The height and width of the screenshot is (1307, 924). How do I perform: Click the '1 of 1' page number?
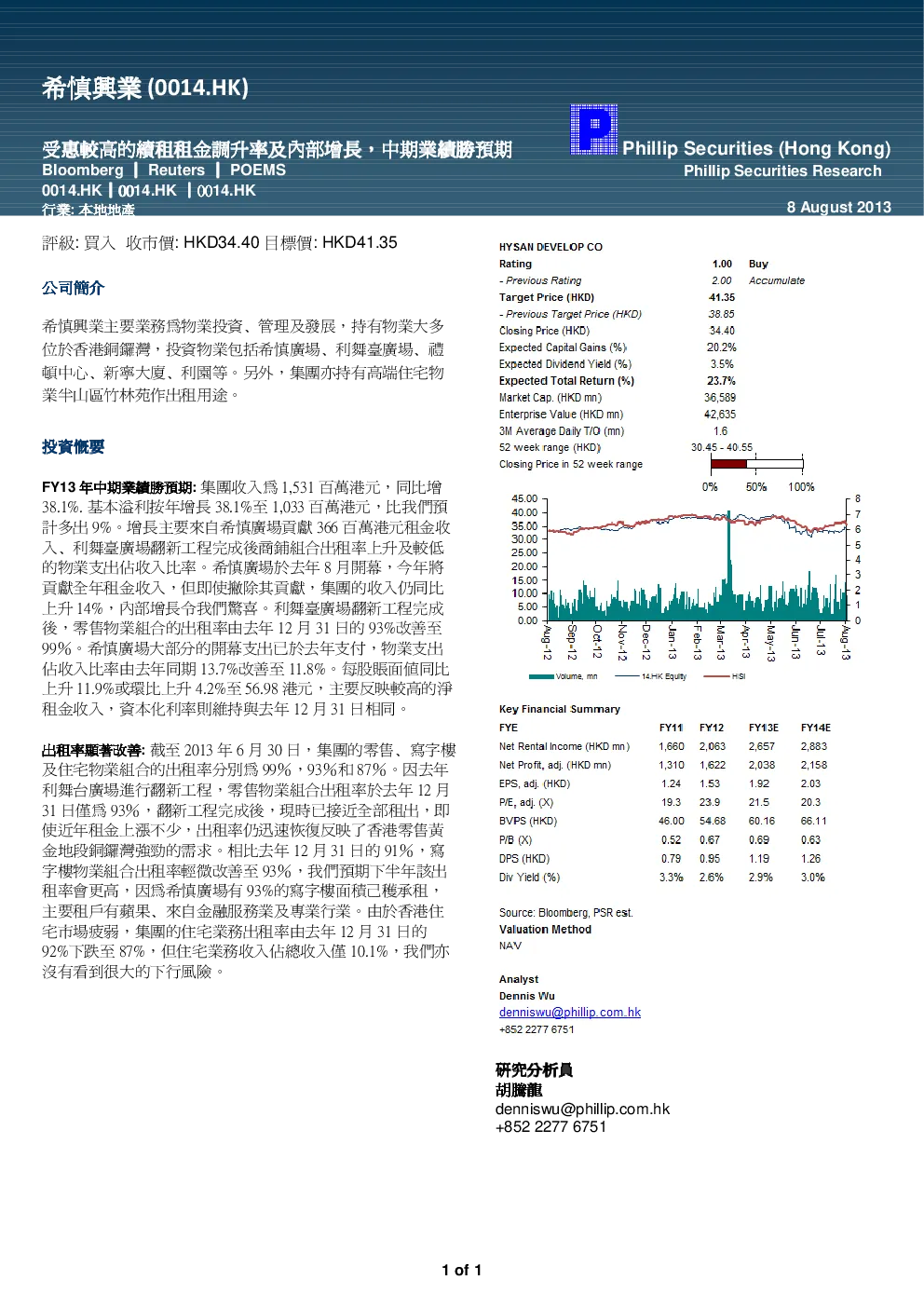coord(462,1270)
